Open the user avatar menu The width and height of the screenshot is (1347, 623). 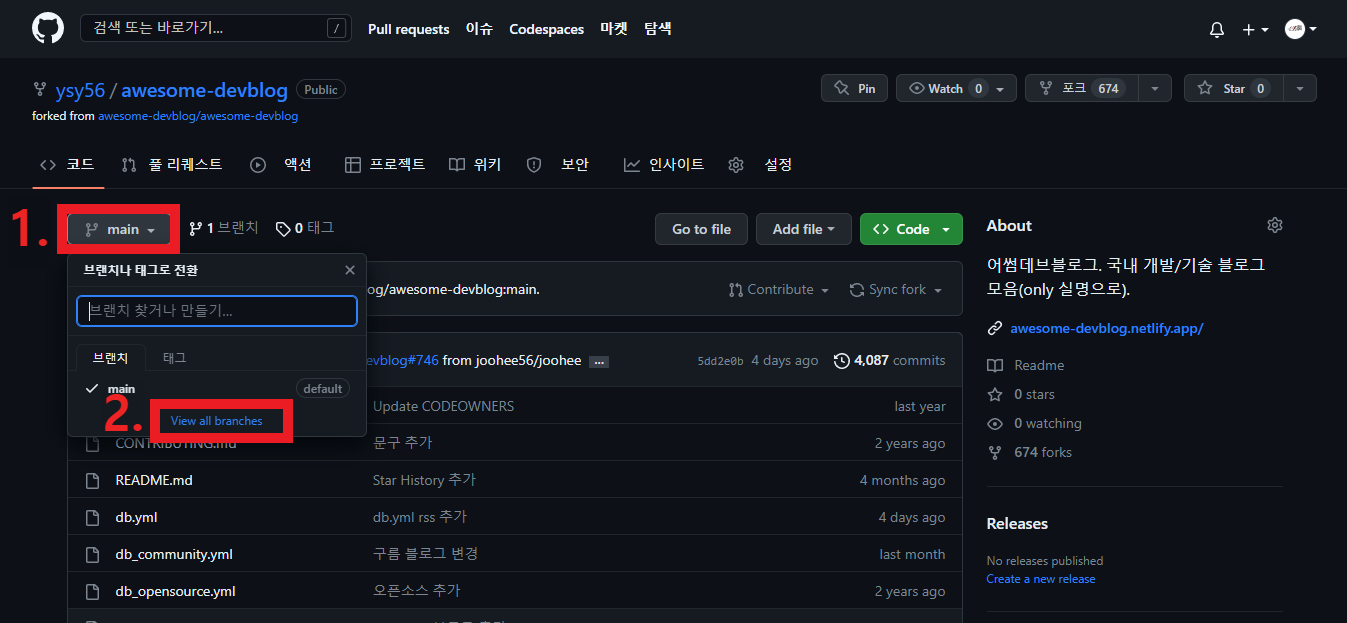[x=1300, y=30]
